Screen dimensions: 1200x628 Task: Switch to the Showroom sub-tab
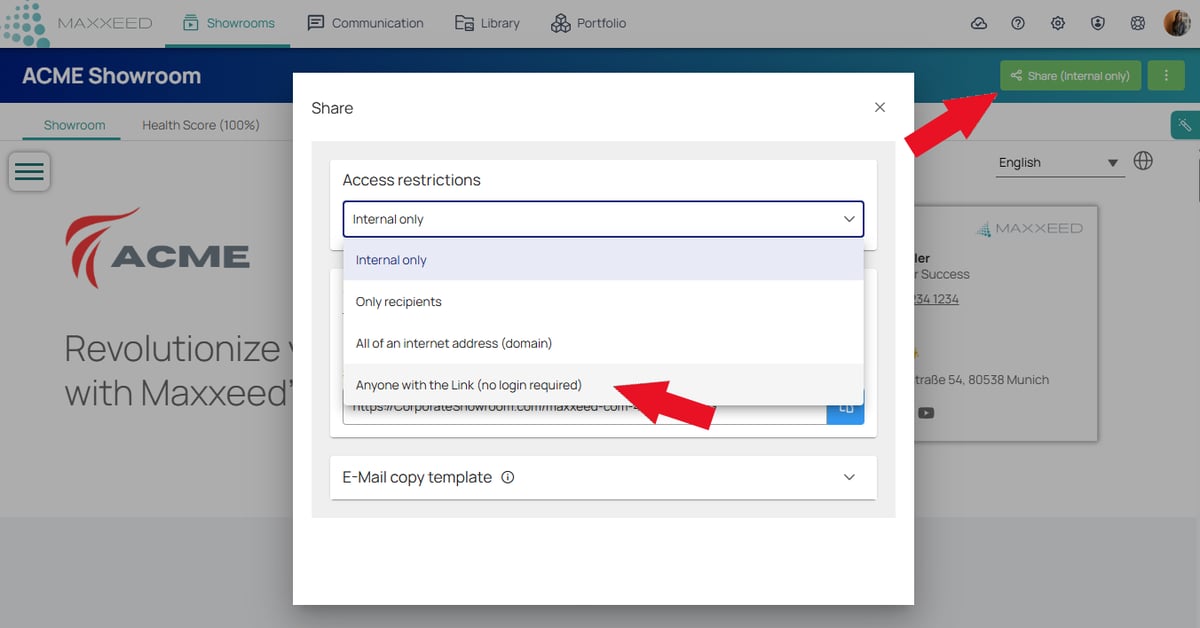74,125
